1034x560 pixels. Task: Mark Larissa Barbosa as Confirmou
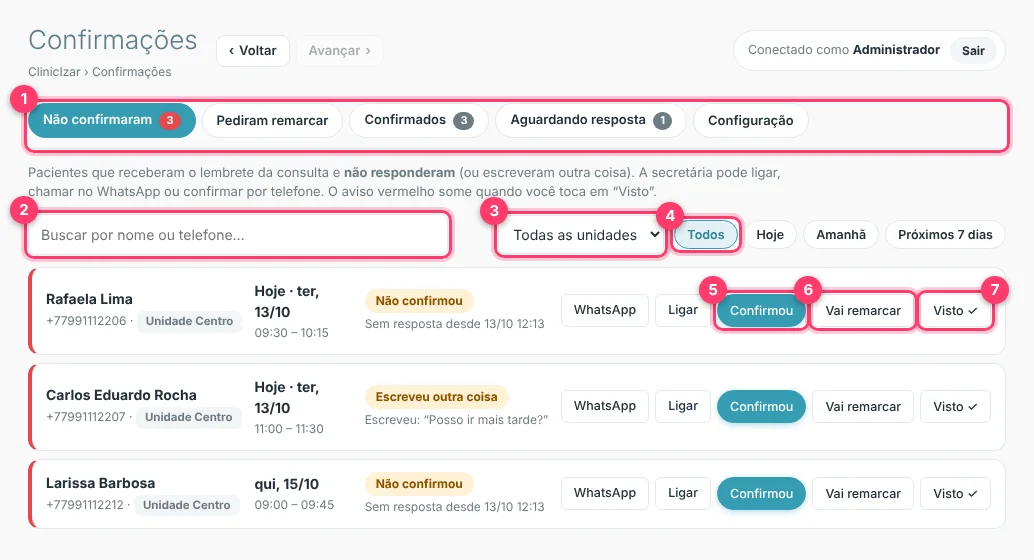761,494
